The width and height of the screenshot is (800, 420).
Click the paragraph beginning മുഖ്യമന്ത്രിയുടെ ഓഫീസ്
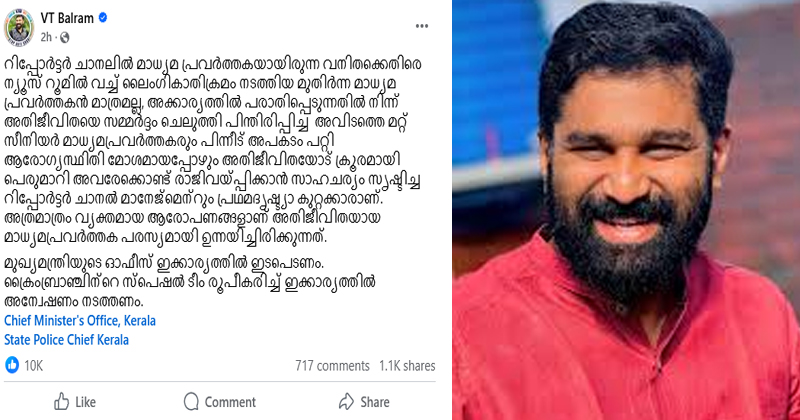(x=190, y=282)
